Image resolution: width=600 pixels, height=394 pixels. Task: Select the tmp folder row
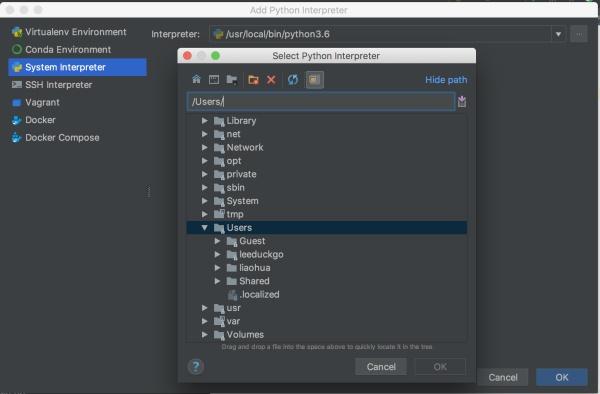tap(327, 214)
